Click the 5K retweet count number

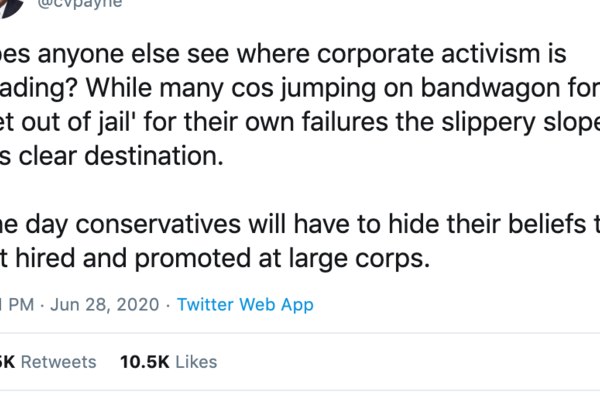pos(8,362)
